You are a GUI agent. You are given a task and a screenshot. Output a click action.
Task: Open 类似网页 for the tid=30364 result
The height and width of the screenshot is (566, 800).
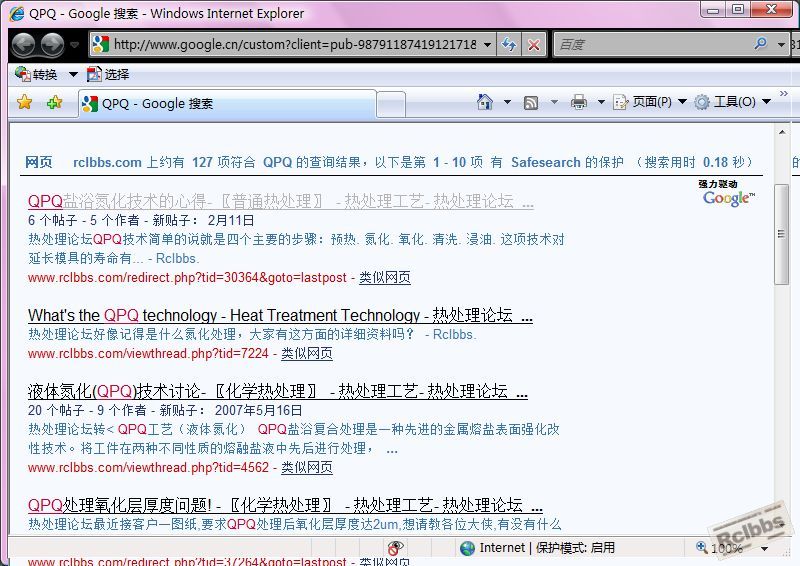click(385, 278)
